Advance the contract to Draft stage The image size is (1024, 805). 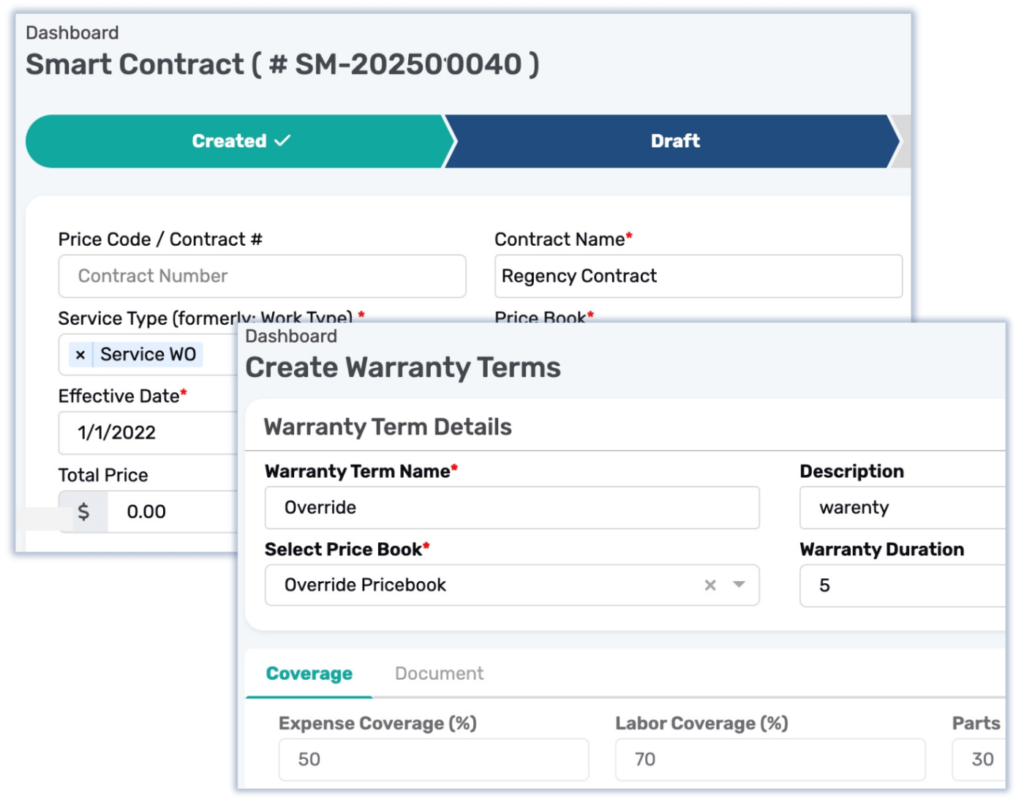click(675, 141)
